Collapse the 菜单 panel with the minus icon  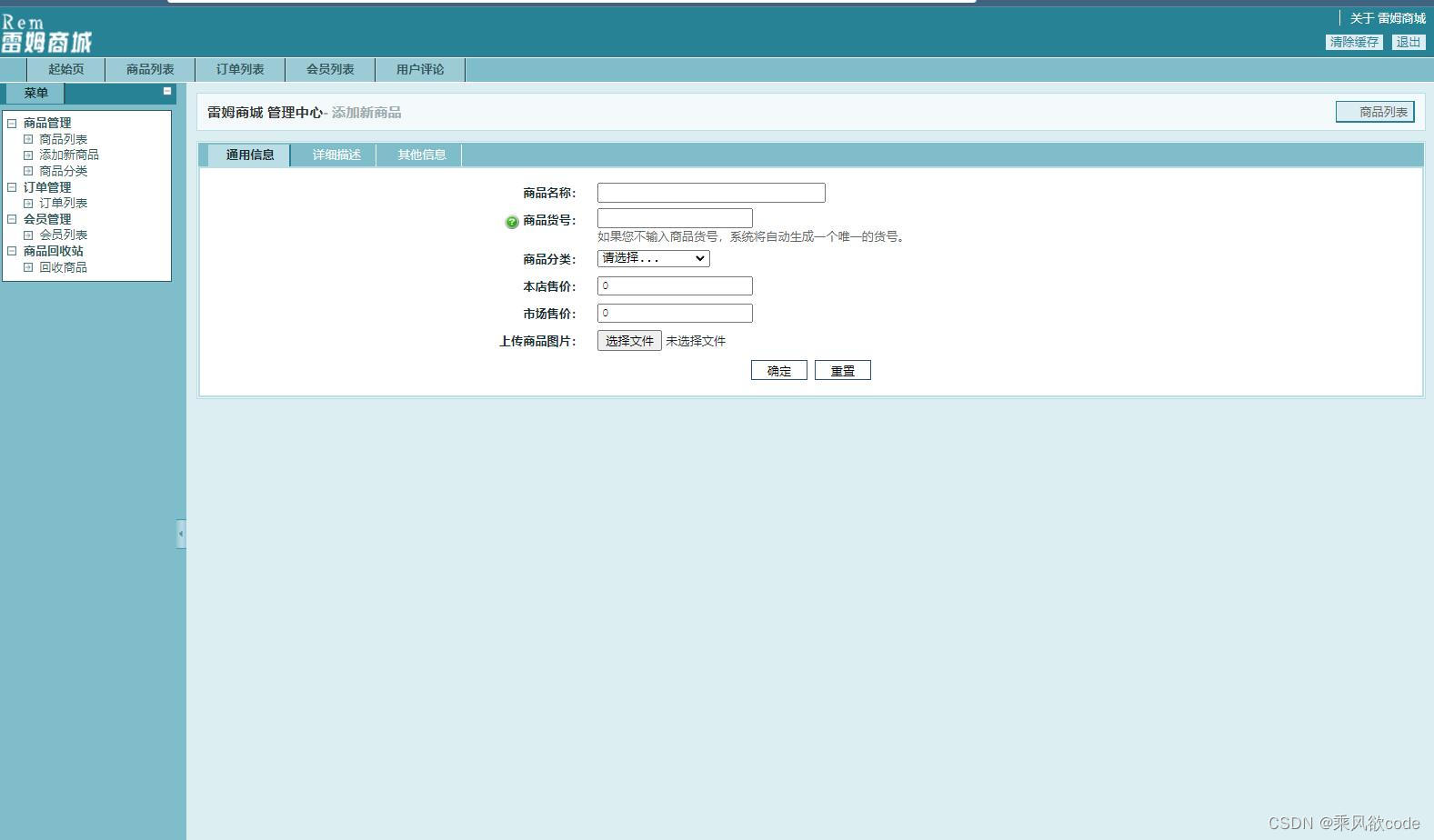coord(167,91)
